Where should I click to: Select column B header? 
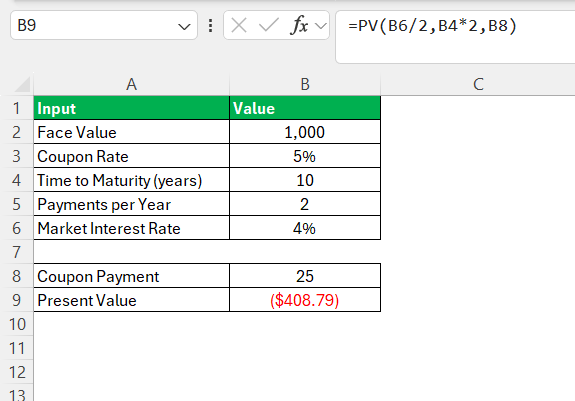(x=305, y=84)
